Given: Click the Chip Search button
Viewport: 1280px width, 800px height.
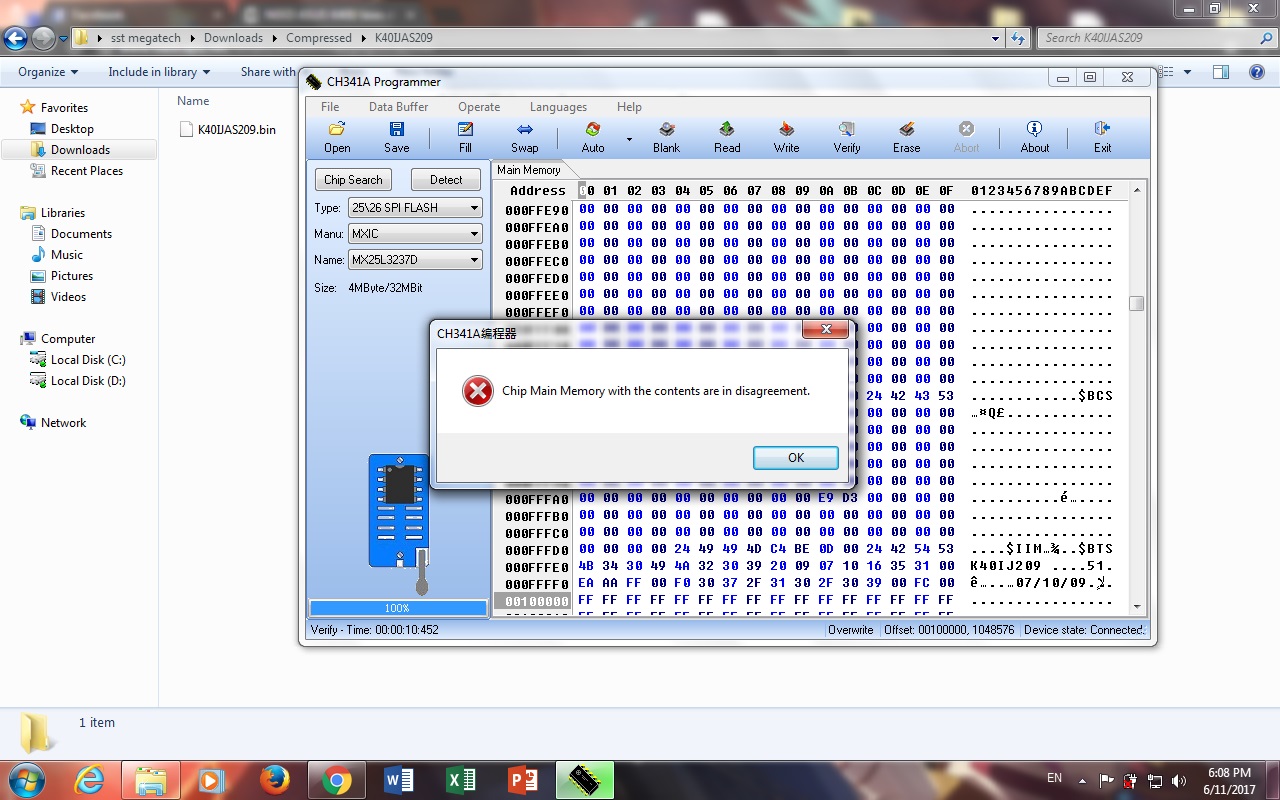Looking at the screenshot, I should (x=353, y=180).
